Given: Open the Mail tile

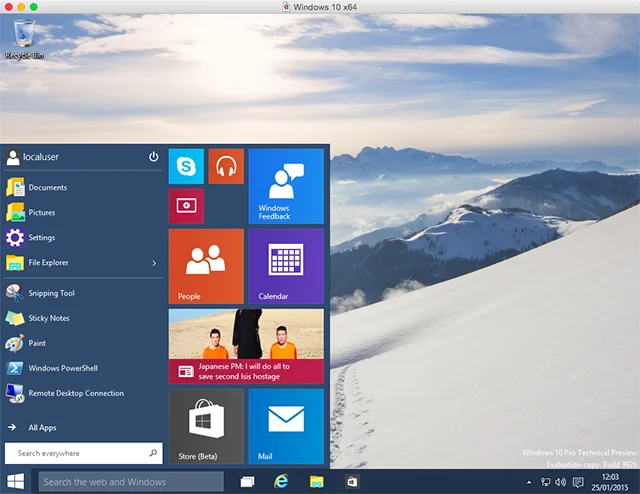Looking at the screenshot, I should tap(286, 426).
